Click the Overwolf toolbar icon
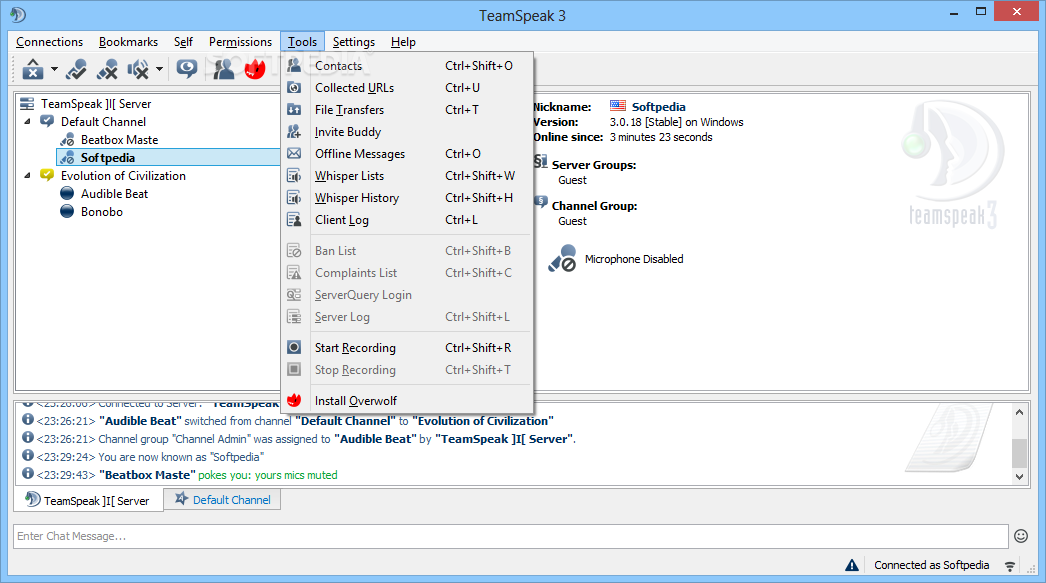Screen dimensions: 1046x583 point(255,68)
